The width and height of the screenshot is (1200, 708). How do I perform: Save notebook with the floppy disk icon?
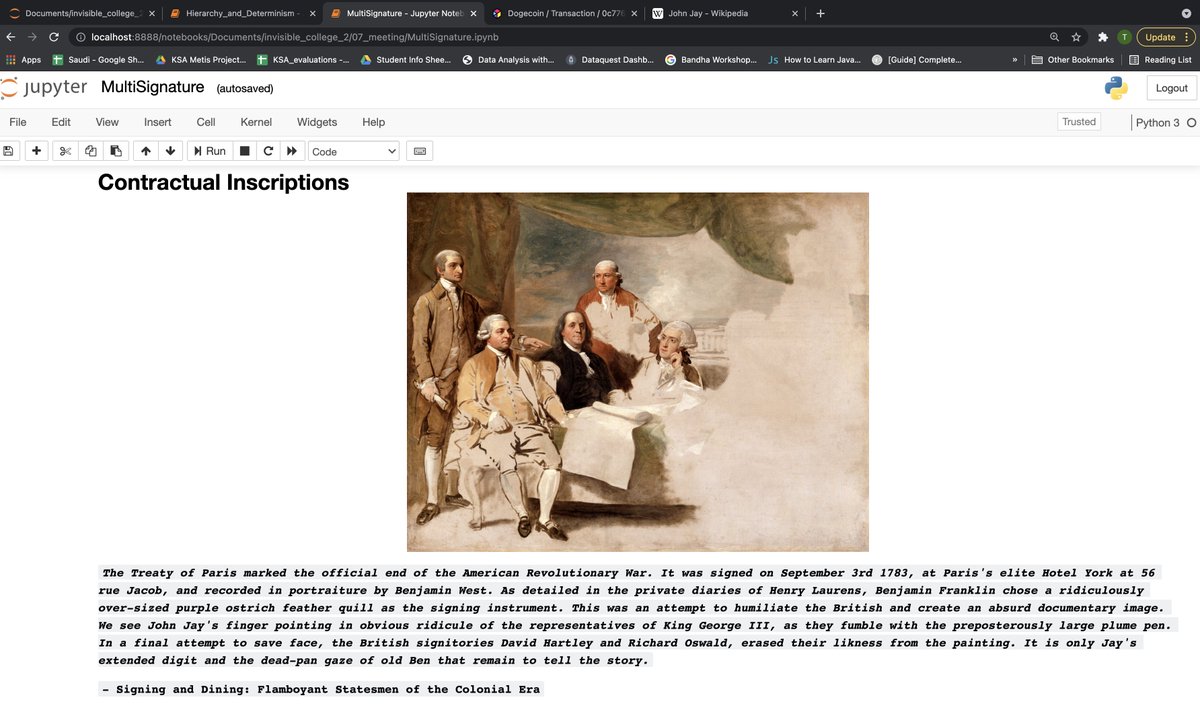pyautogui.click(x=9, y=151)
